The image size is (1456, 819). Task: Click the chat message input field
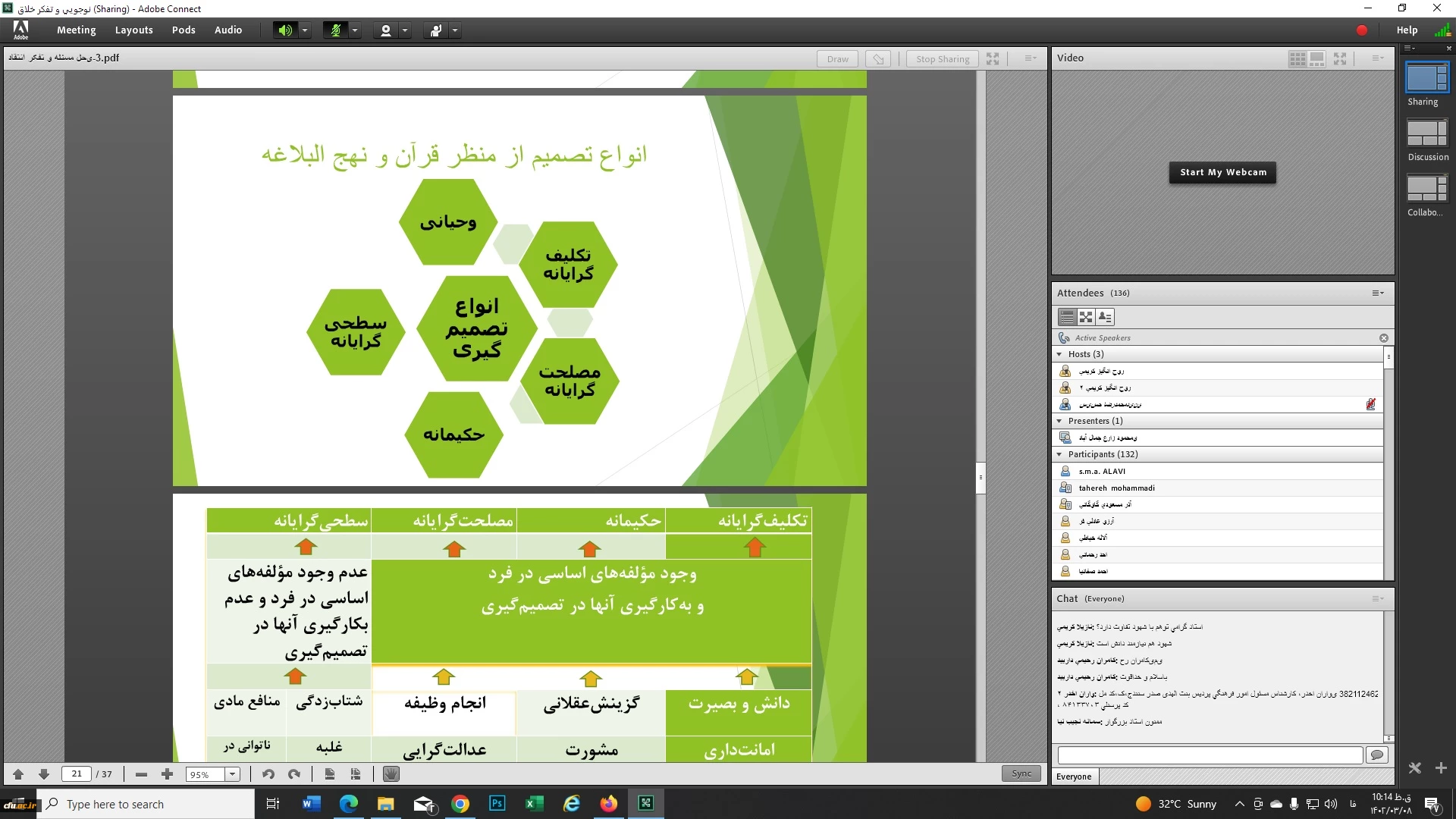1210,755
